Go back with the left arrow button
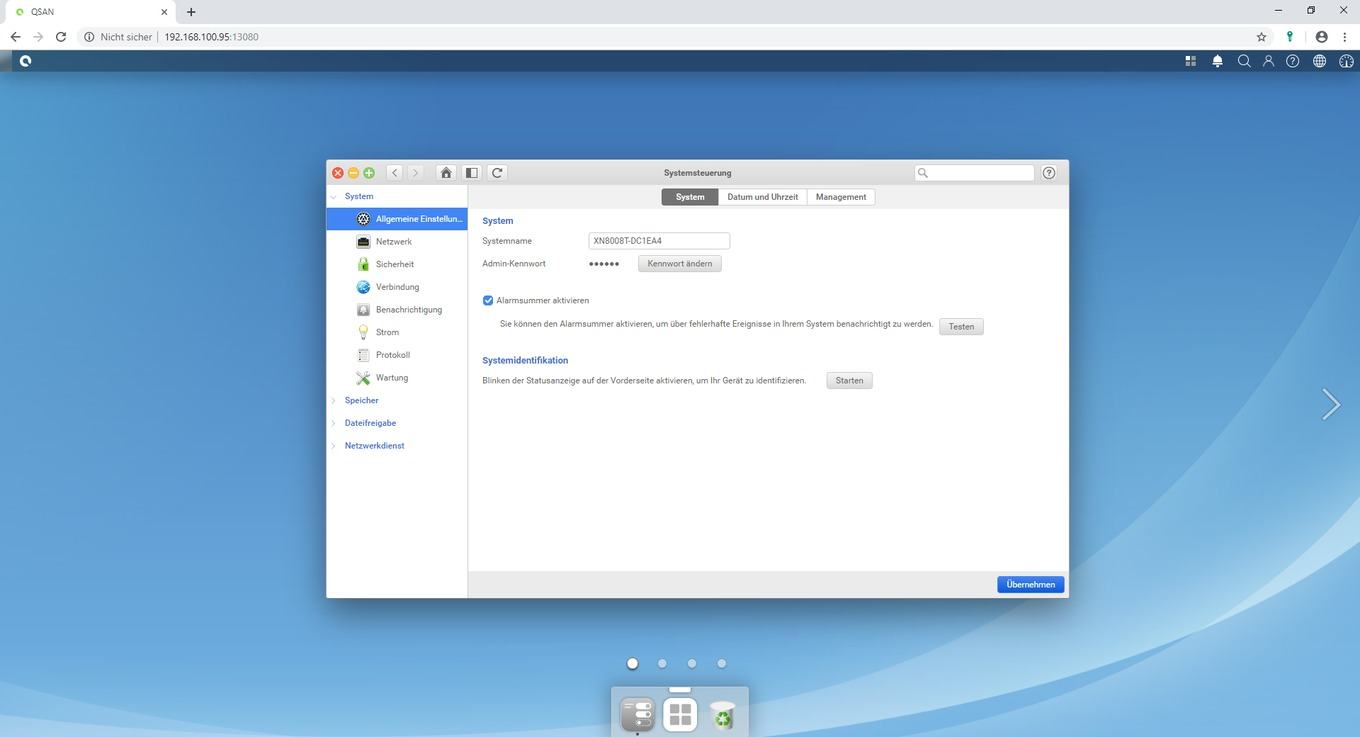The width and height of the screenshot is (1360, 737). (x=395, y=173)
